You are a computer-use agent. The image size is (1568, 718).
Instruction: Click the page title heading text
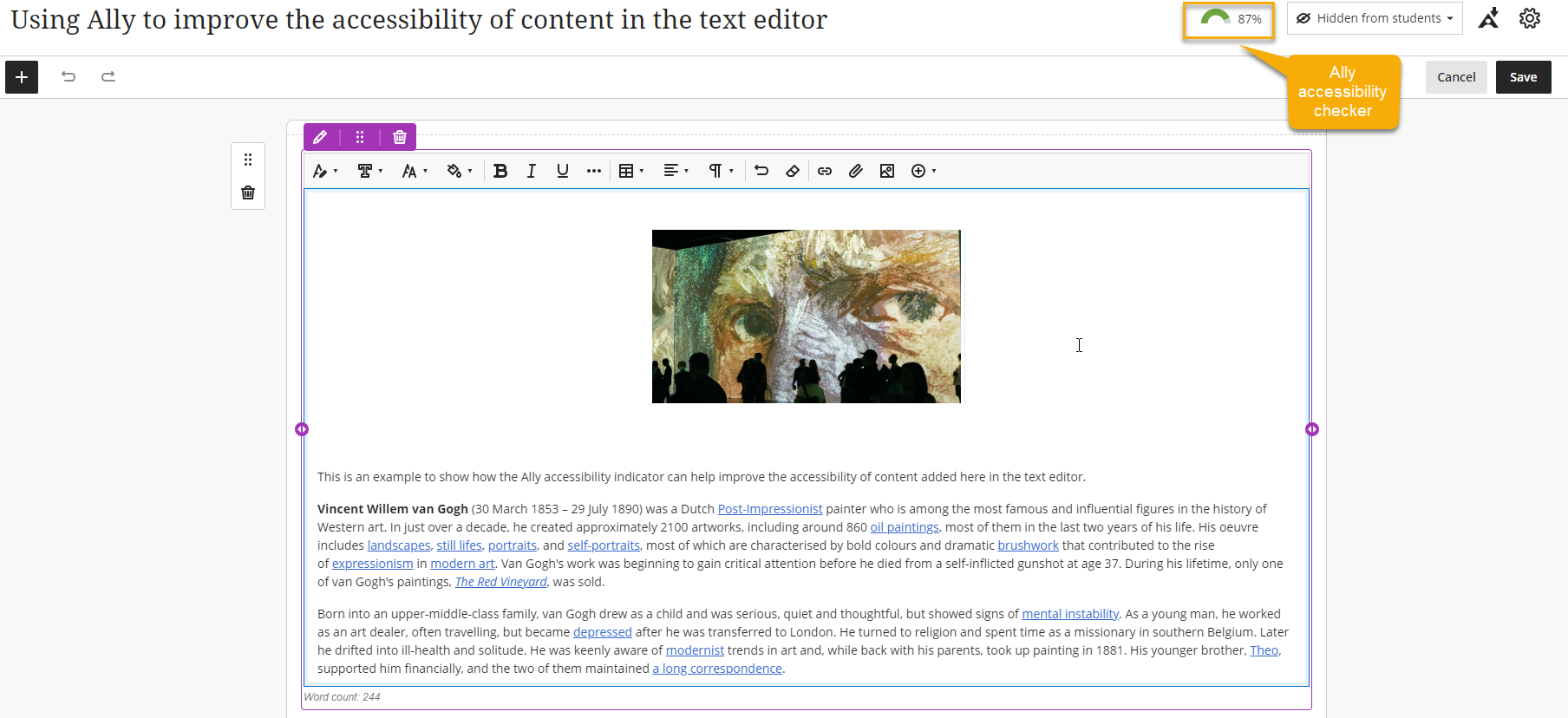tap(419, 19)
